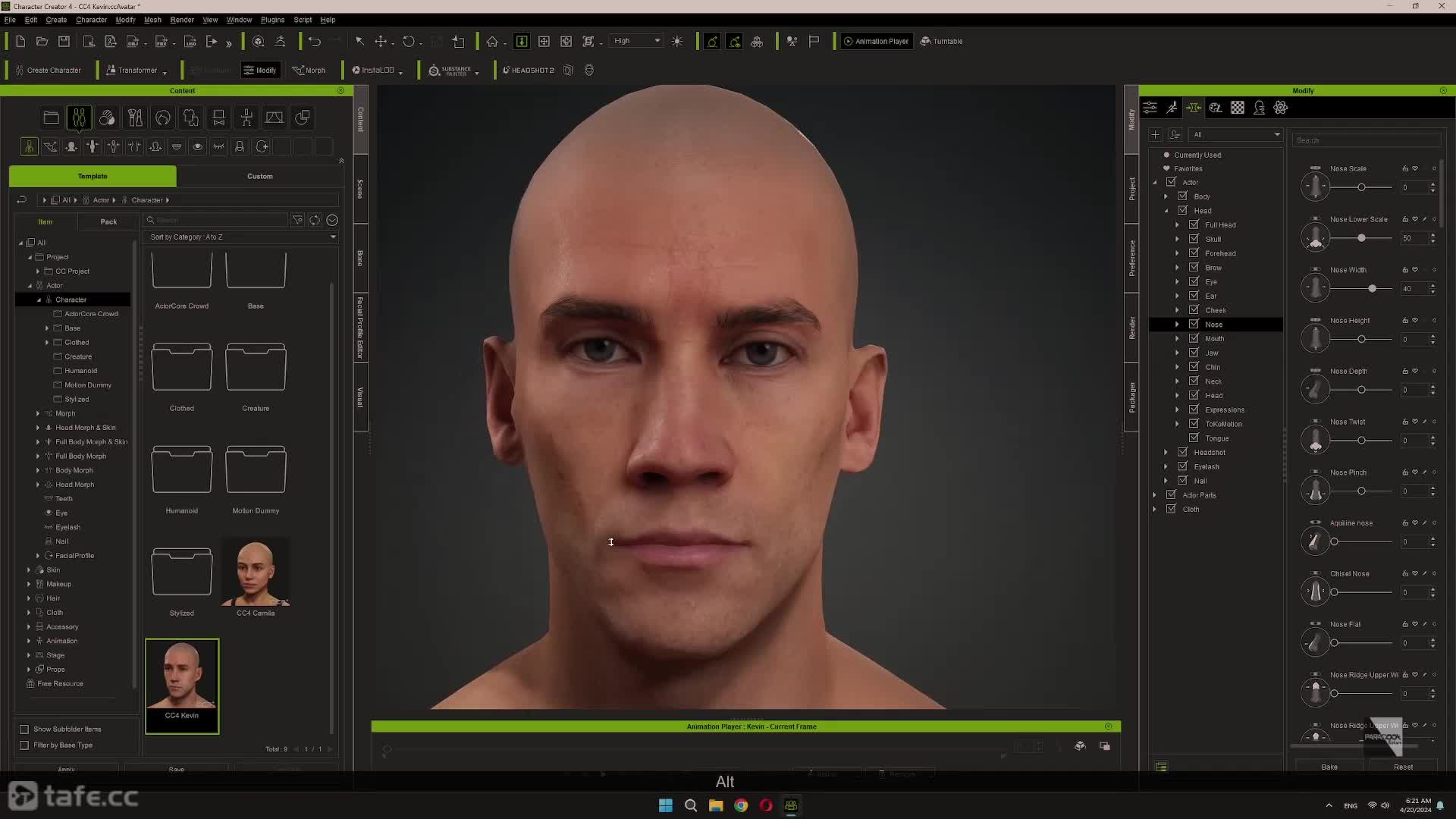The height and width of the screenshot is (819, 1456).
Task: Click the back arrow in content breadcrumb
Action: (x=22, y=200)
